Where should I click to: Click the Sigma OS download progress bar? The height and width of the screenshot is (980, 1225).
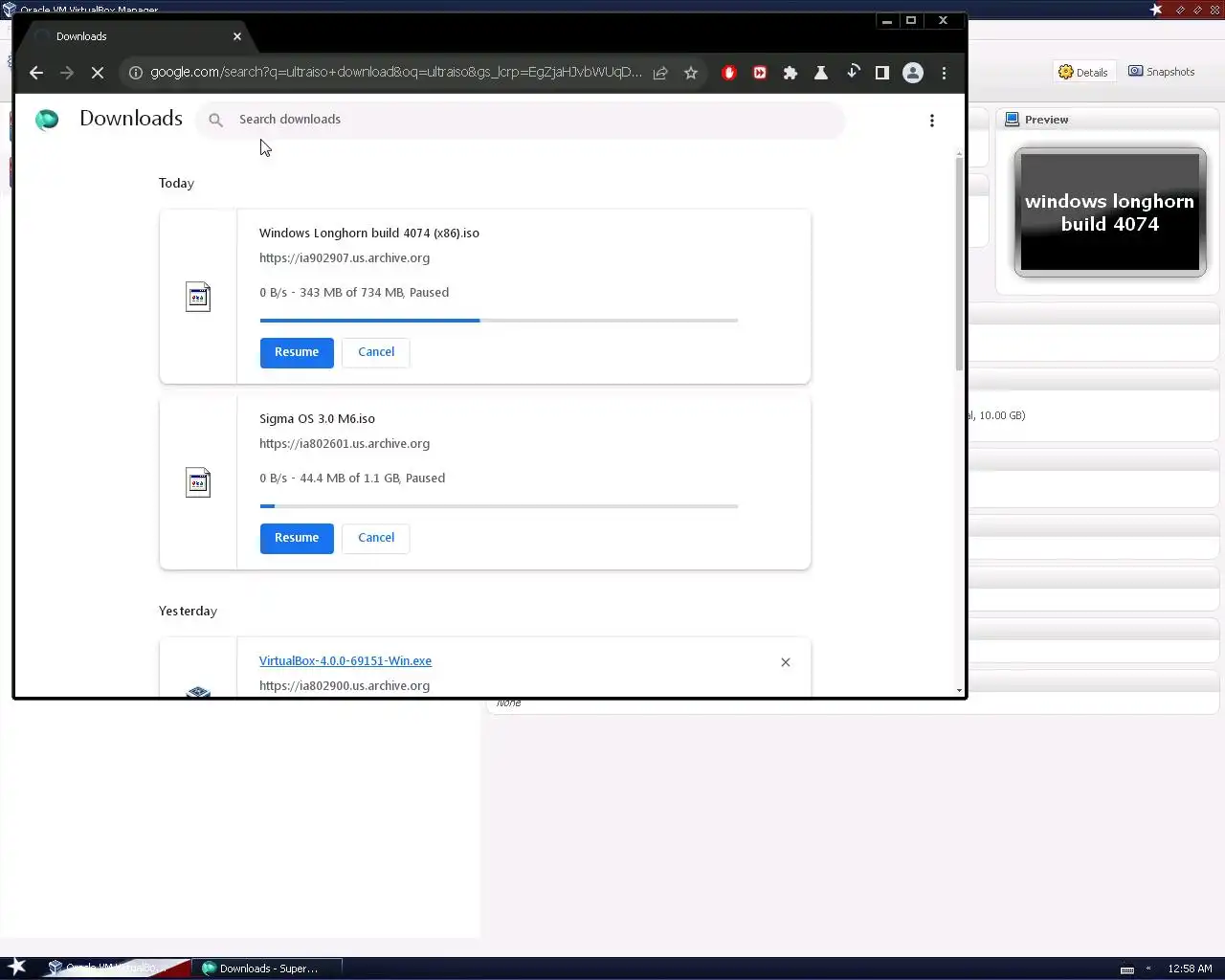point(499,506)
